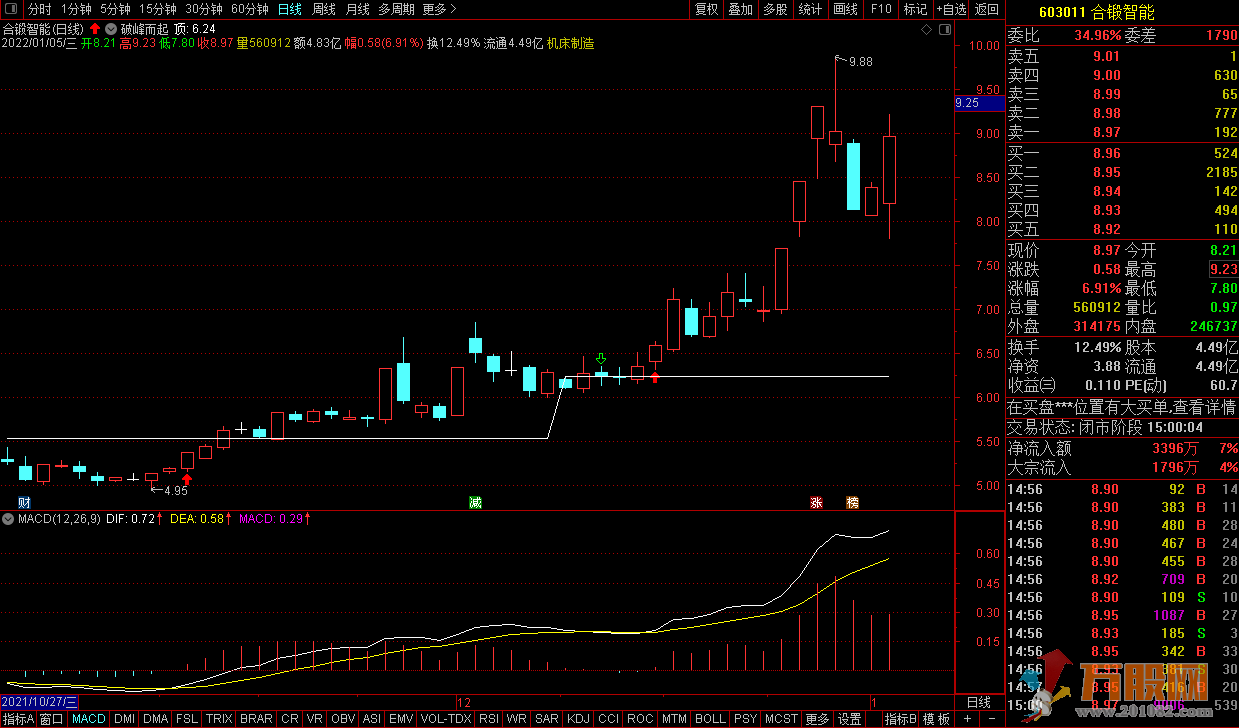Add stock via +自选 button
This screenshot has width=1239, height=728.
(x=950, y=9)
